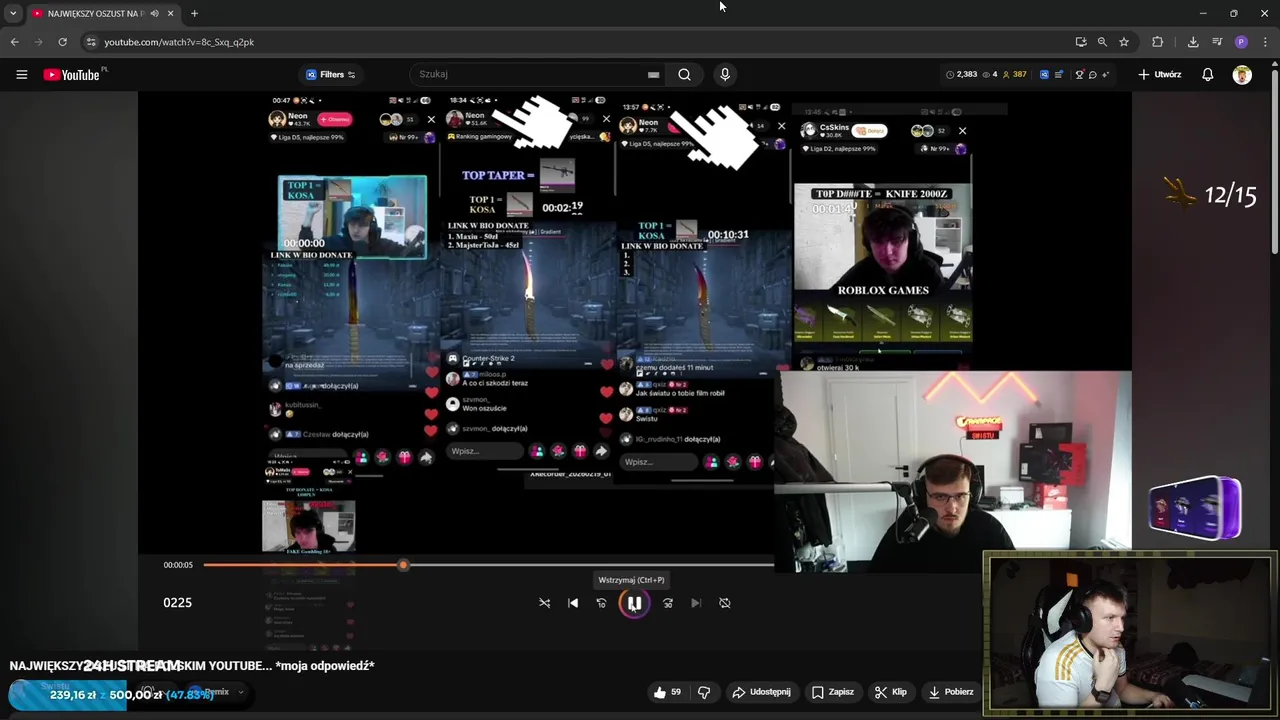The height and width of the screenshot is (720, 1280).
Task: Click the magnifier search button
Action: (x=684, y=74)
